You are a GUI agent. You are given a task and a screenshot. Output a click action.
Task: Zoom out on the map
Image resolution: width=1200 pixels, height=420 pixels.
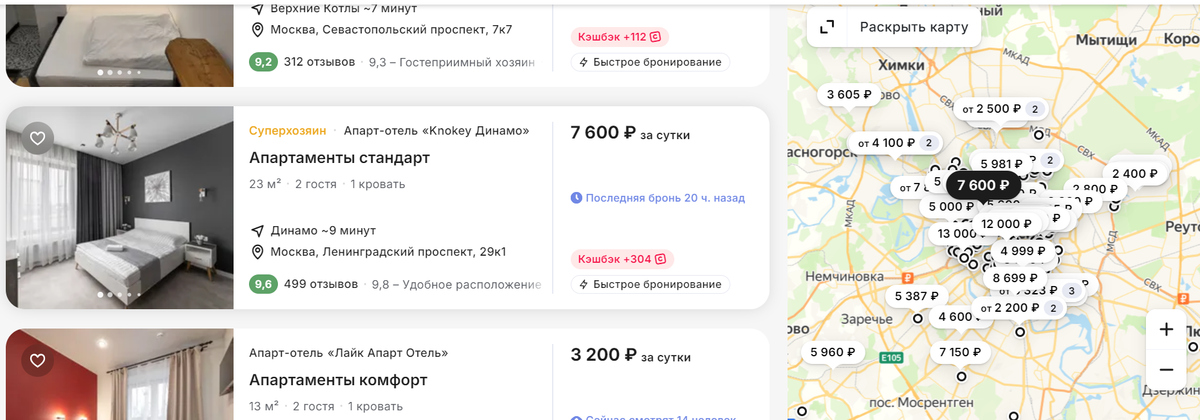pos(1166,368)
